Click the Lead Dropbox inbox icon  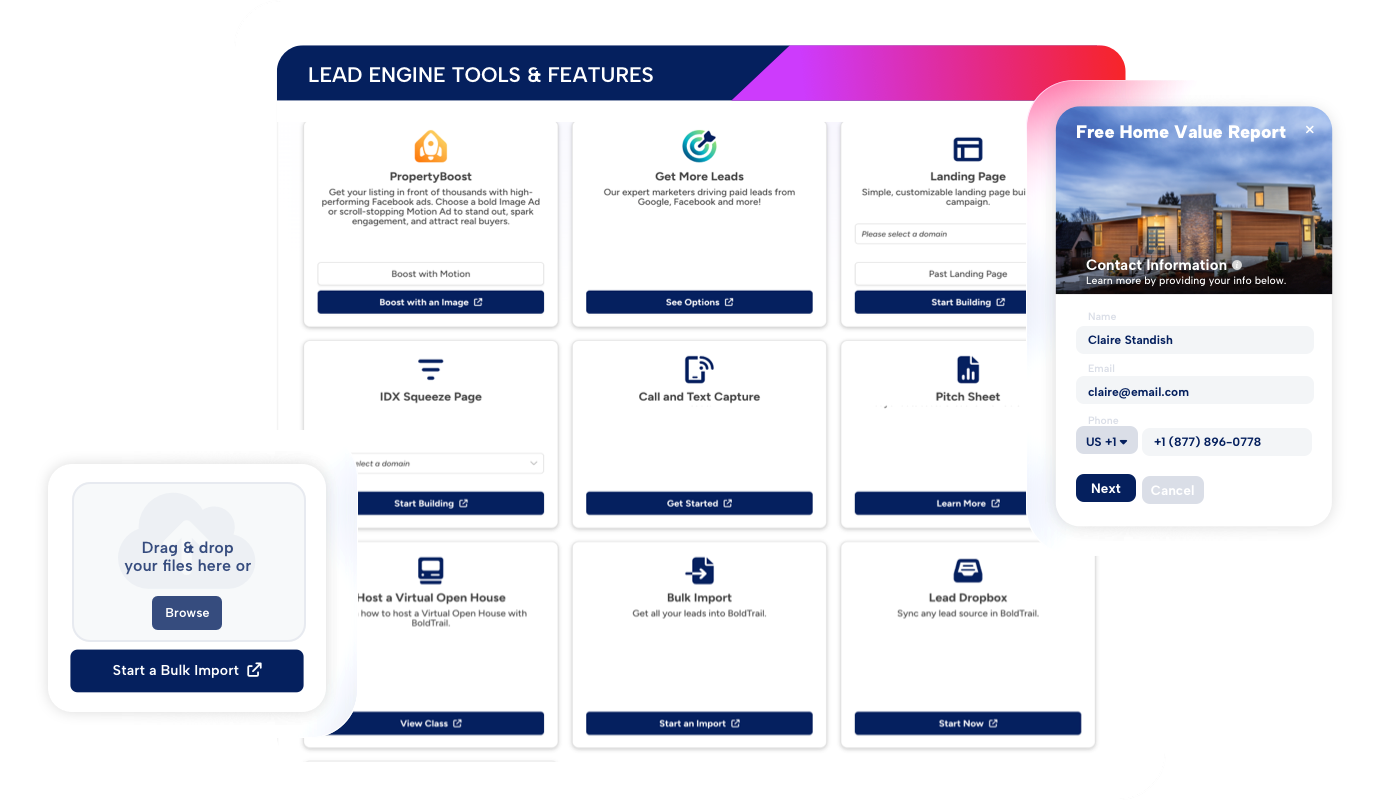(x=967, y=570)
